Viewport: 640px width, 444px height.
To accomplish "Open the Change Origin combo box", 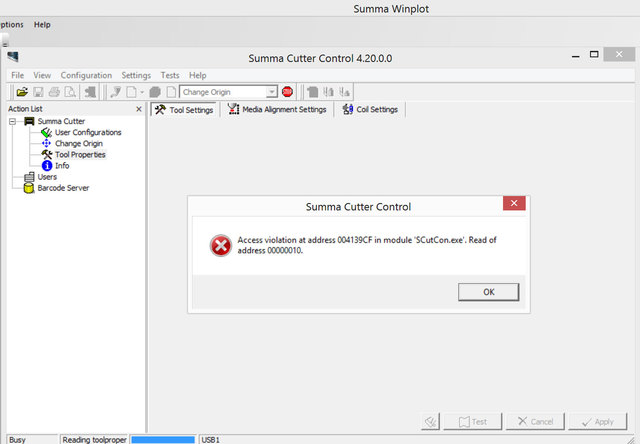I will (272, 92).
